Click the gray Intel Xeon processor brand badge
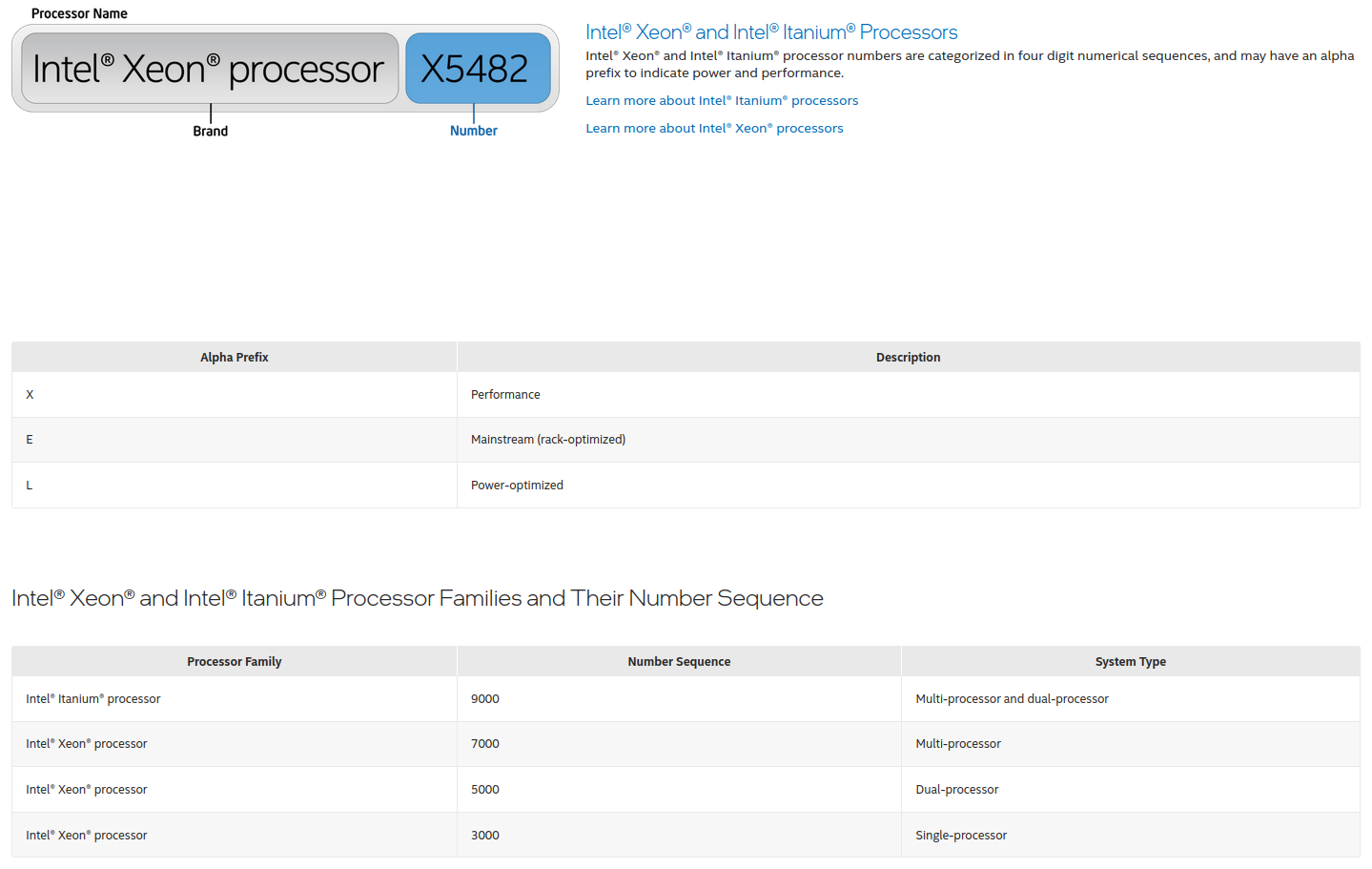1372x869 pixels. pos(209,69)
